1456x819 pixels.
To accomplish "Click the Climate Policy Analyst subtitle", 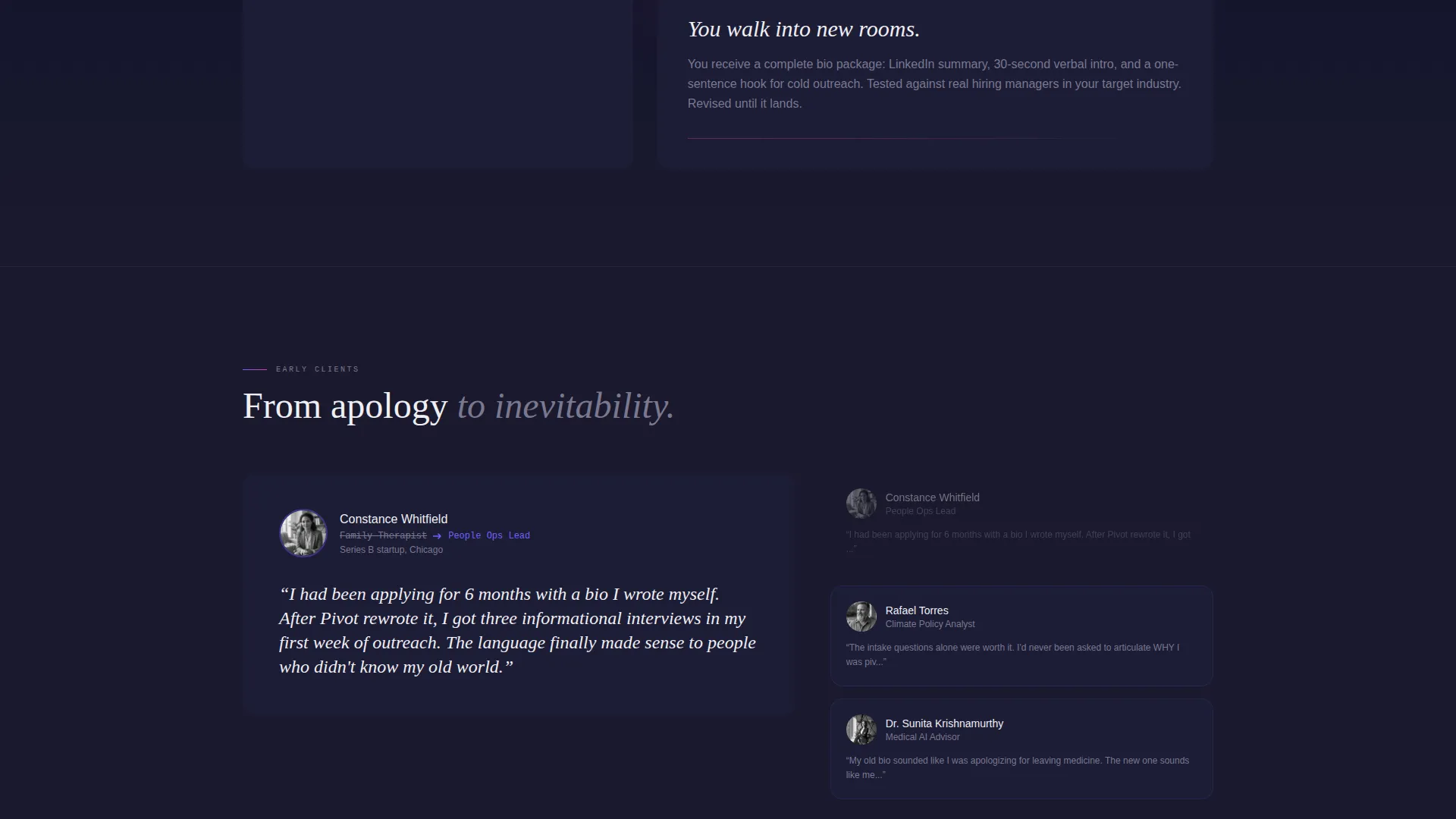I will click(930, 624).
